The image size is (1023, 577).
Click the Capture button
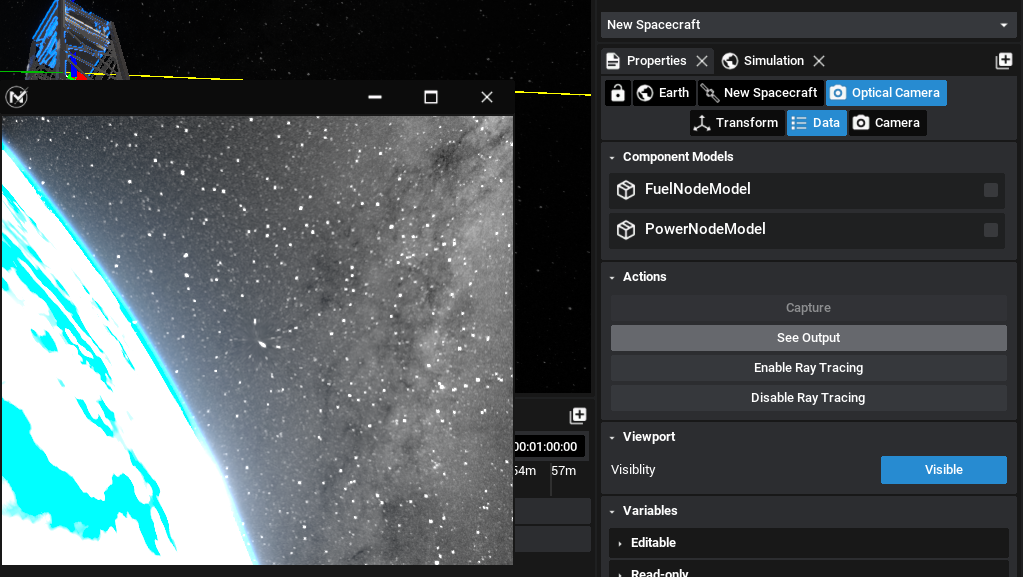coord(808,307)
